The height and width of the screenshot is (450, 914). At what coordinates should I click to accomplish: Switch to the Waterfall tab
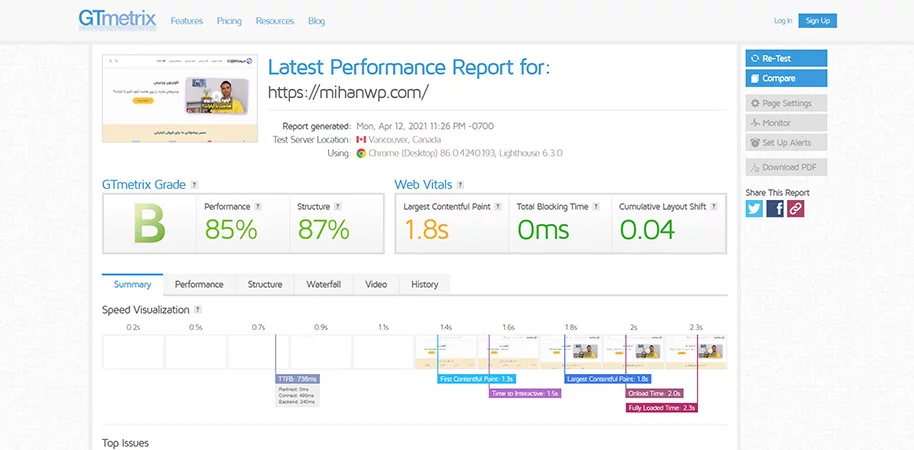click(324, 284)
